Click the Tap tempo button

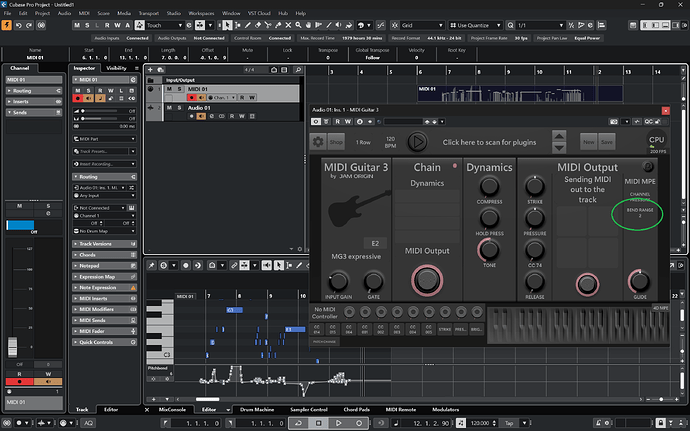click(509, 423)
